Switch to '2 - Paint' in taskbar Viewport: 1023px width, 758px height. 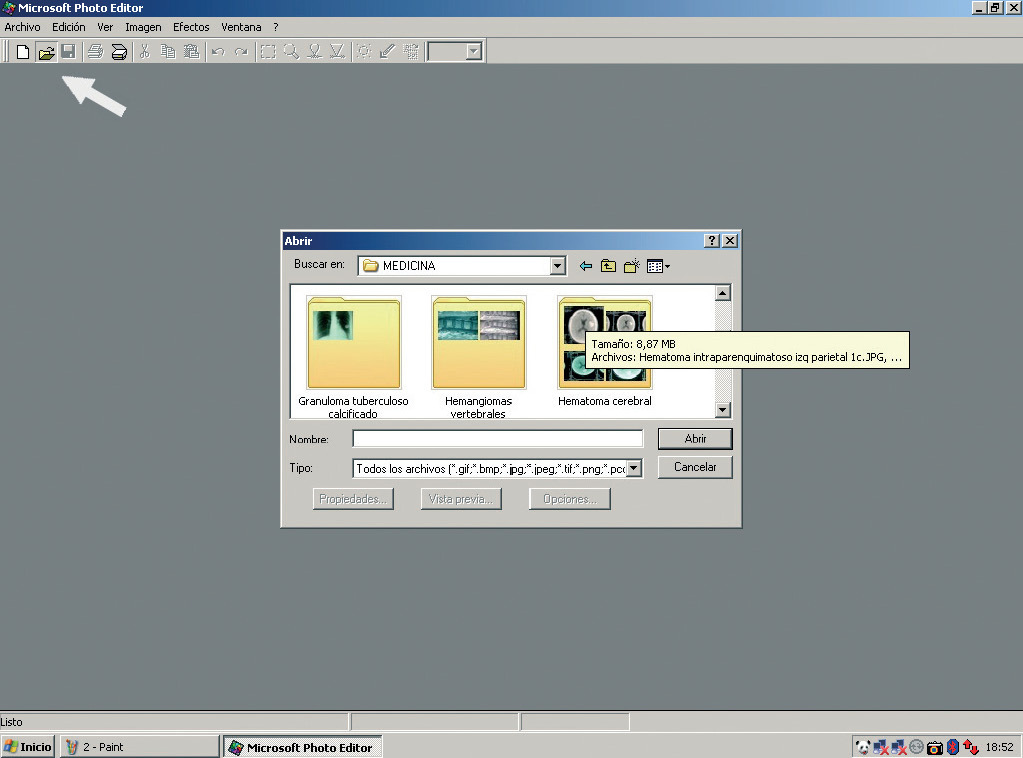pyautogui.click(x=139, y=747)
